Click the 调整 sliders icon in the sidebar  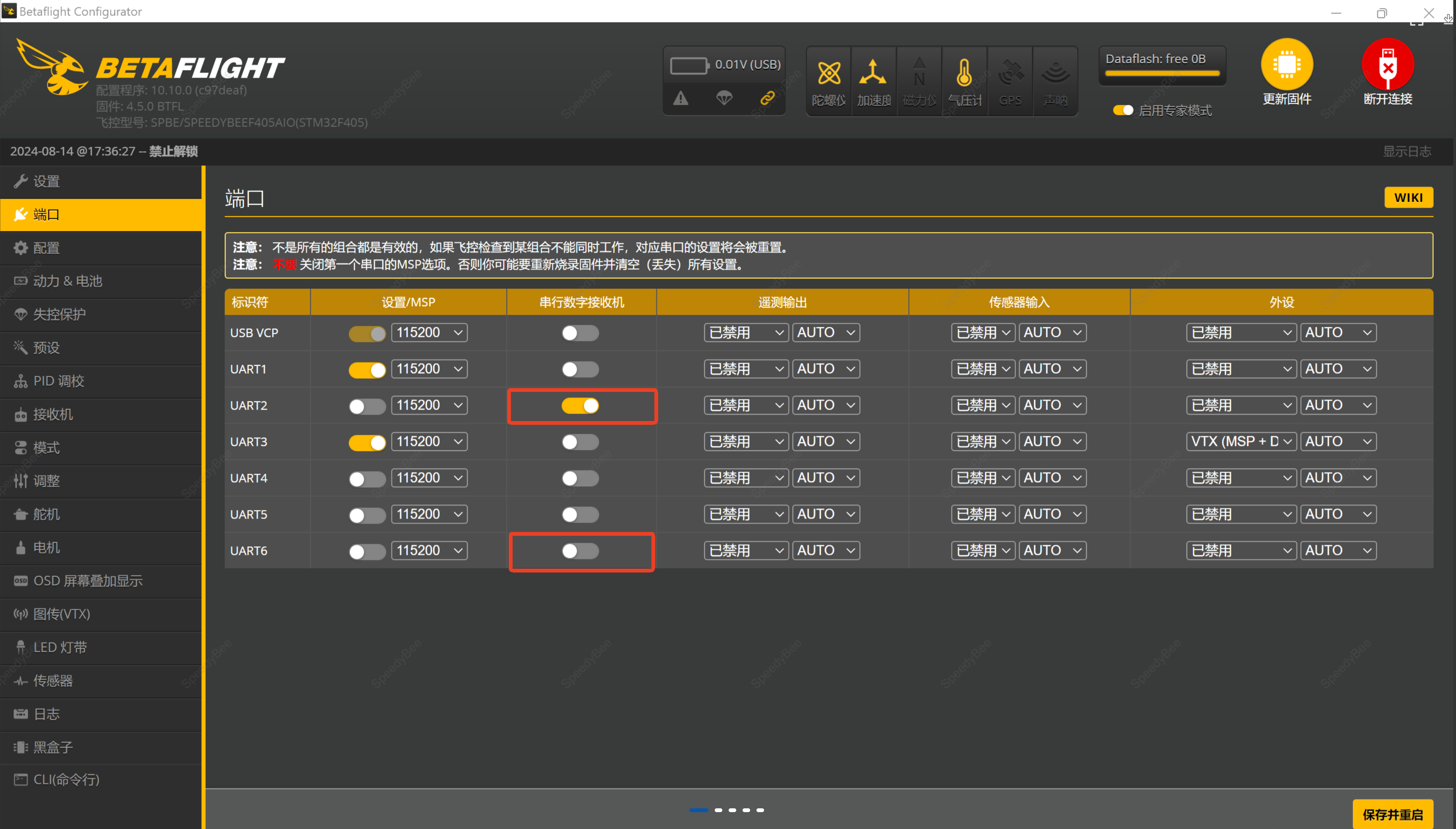pos(21,481)
